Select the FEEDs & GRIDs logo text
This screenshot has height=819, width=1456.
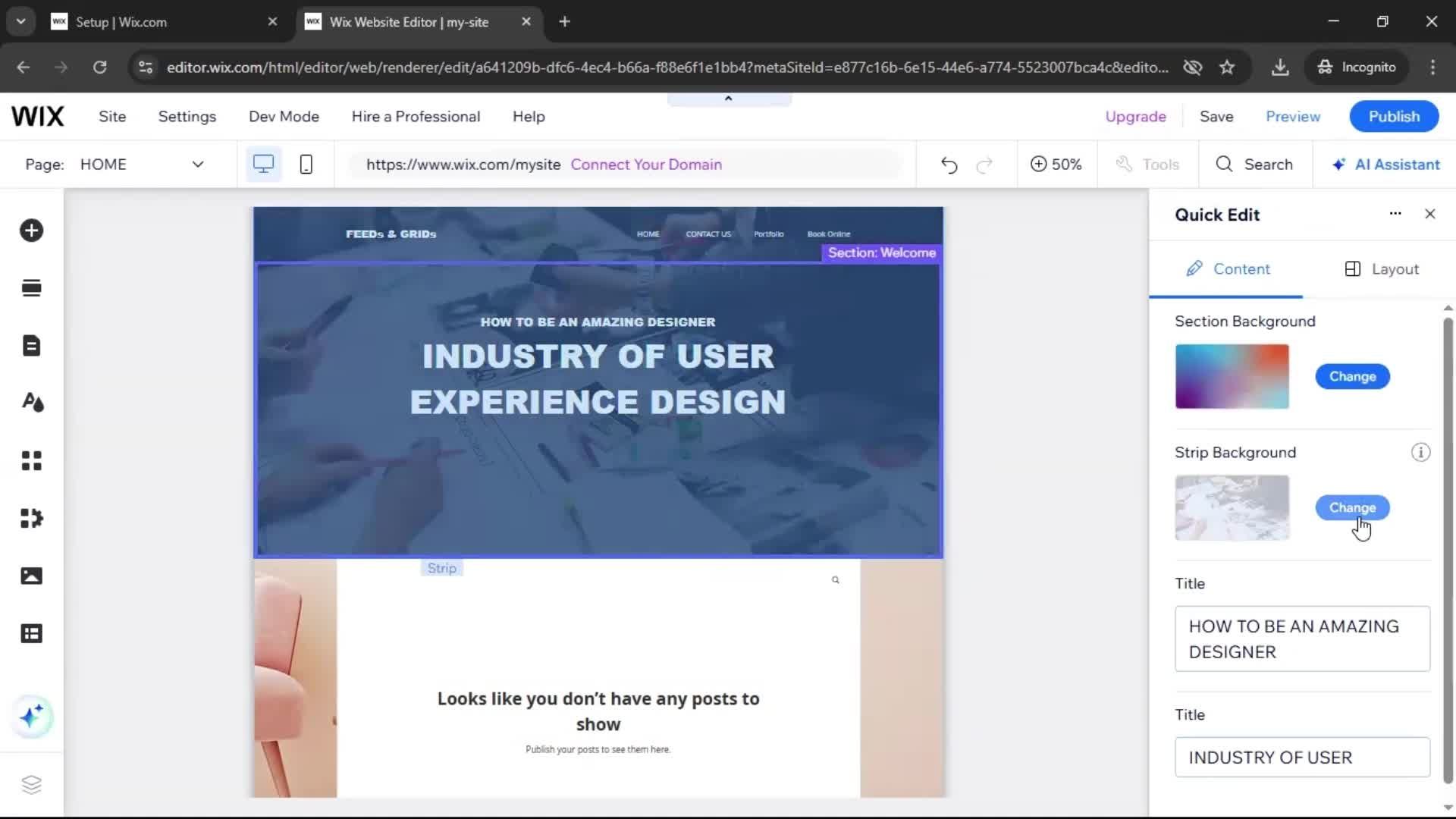pos(391,234)
